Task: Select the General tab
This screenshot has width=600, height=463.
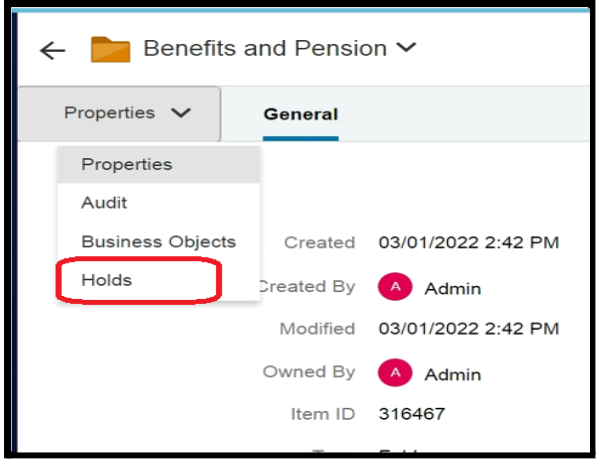Action: point(300,114)
